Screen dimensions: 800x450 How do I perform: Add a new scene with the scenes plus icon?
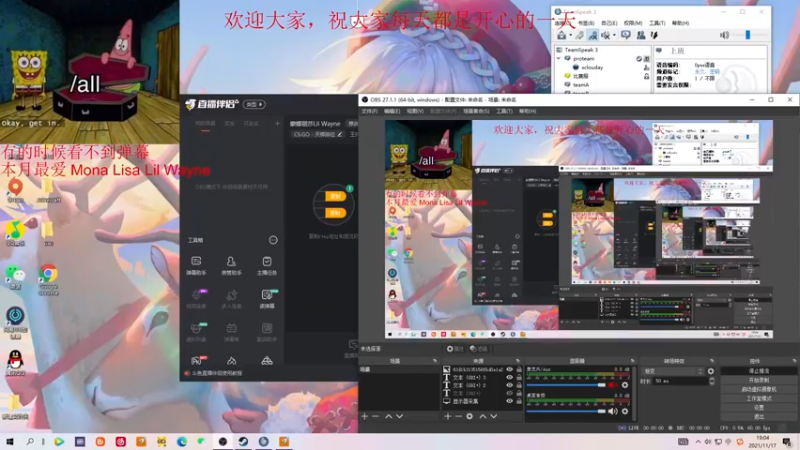[x=364, y=416]
